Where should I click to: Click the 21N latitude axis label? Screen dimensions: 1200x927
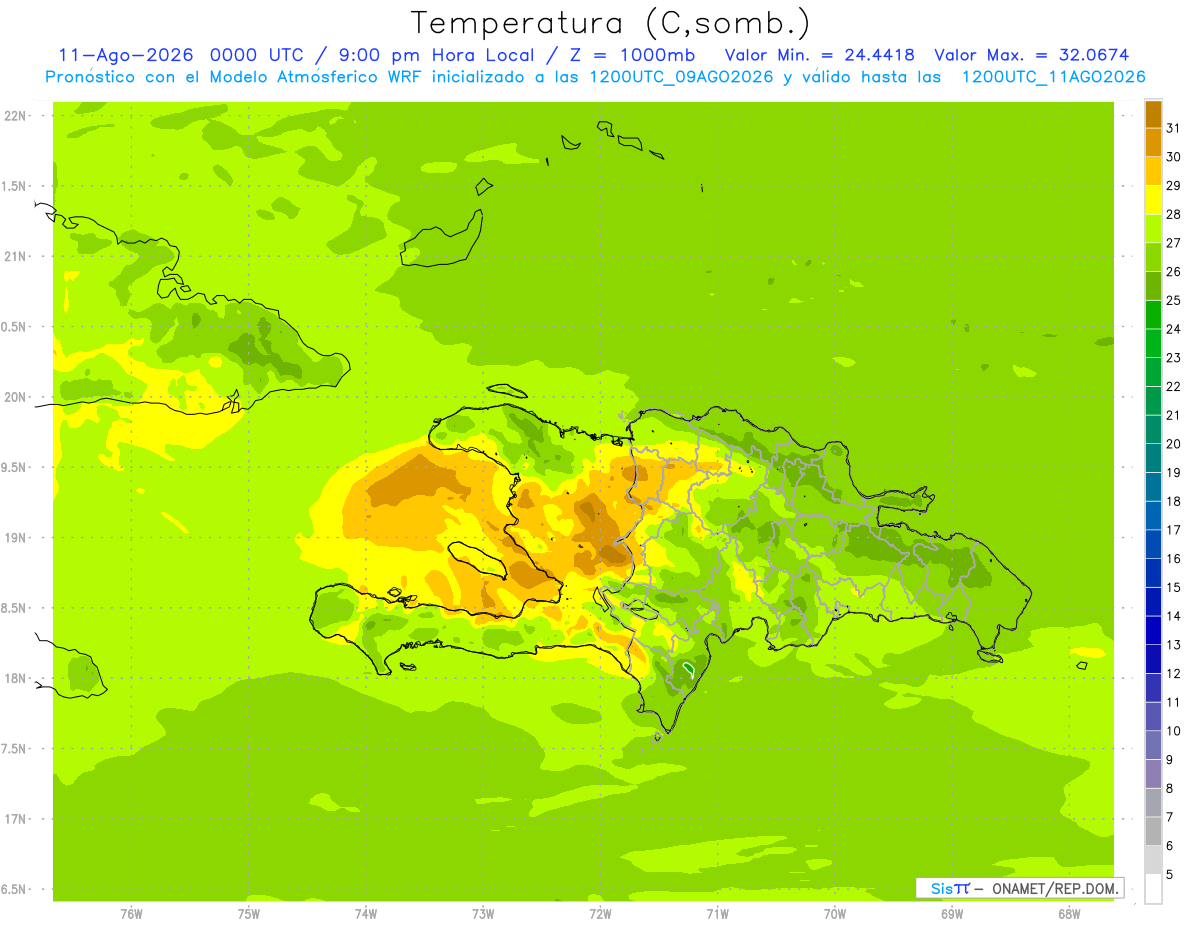[x=16, y=256]
